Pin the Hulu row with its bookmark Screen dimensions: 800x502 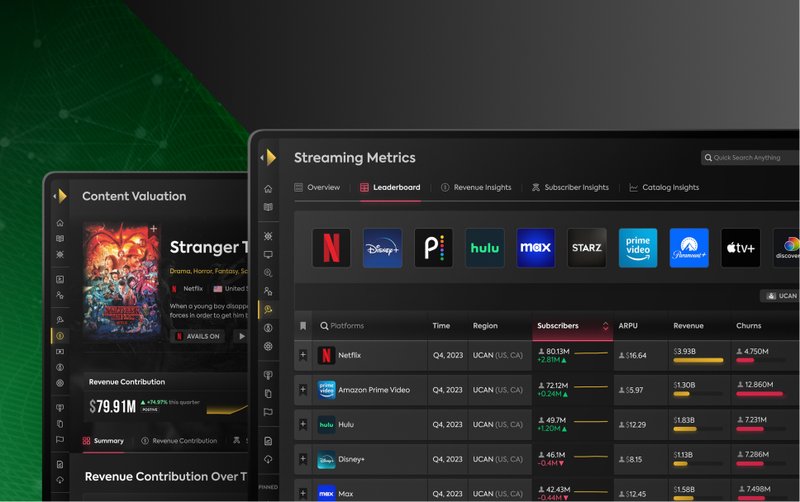[x=303, y=424]
